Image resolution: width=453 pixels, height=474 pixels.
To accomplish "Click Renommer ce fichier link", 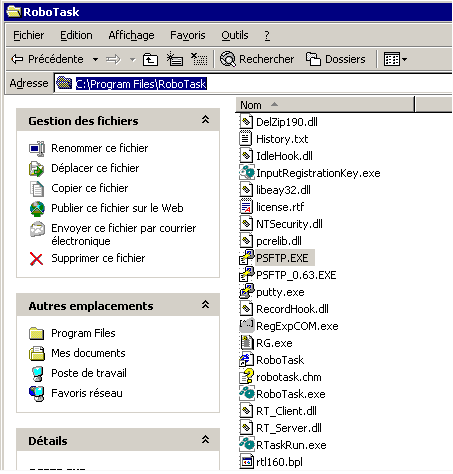I will click(x=99, y=148).
